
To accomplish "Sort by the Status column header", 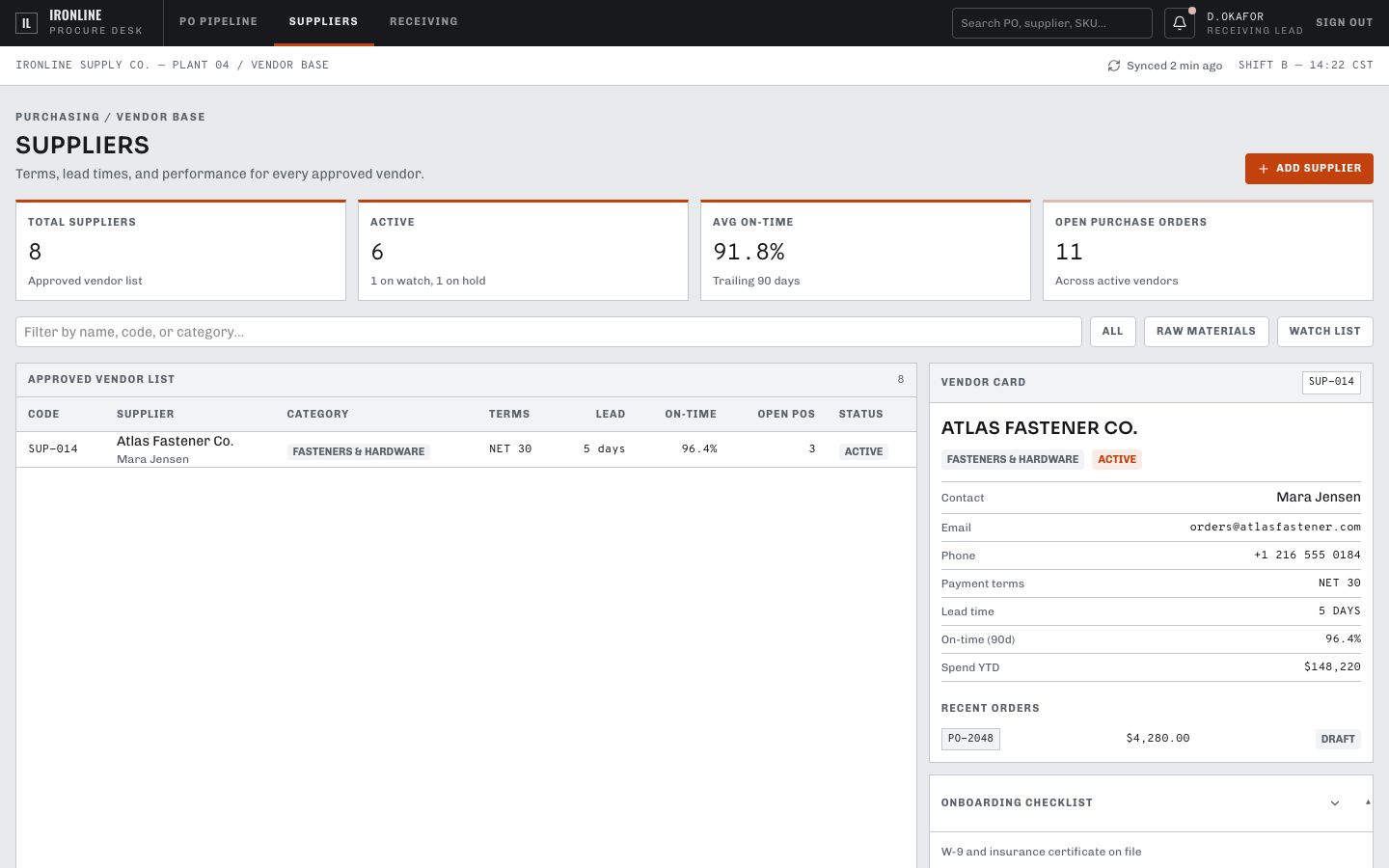I will (861, 414).
